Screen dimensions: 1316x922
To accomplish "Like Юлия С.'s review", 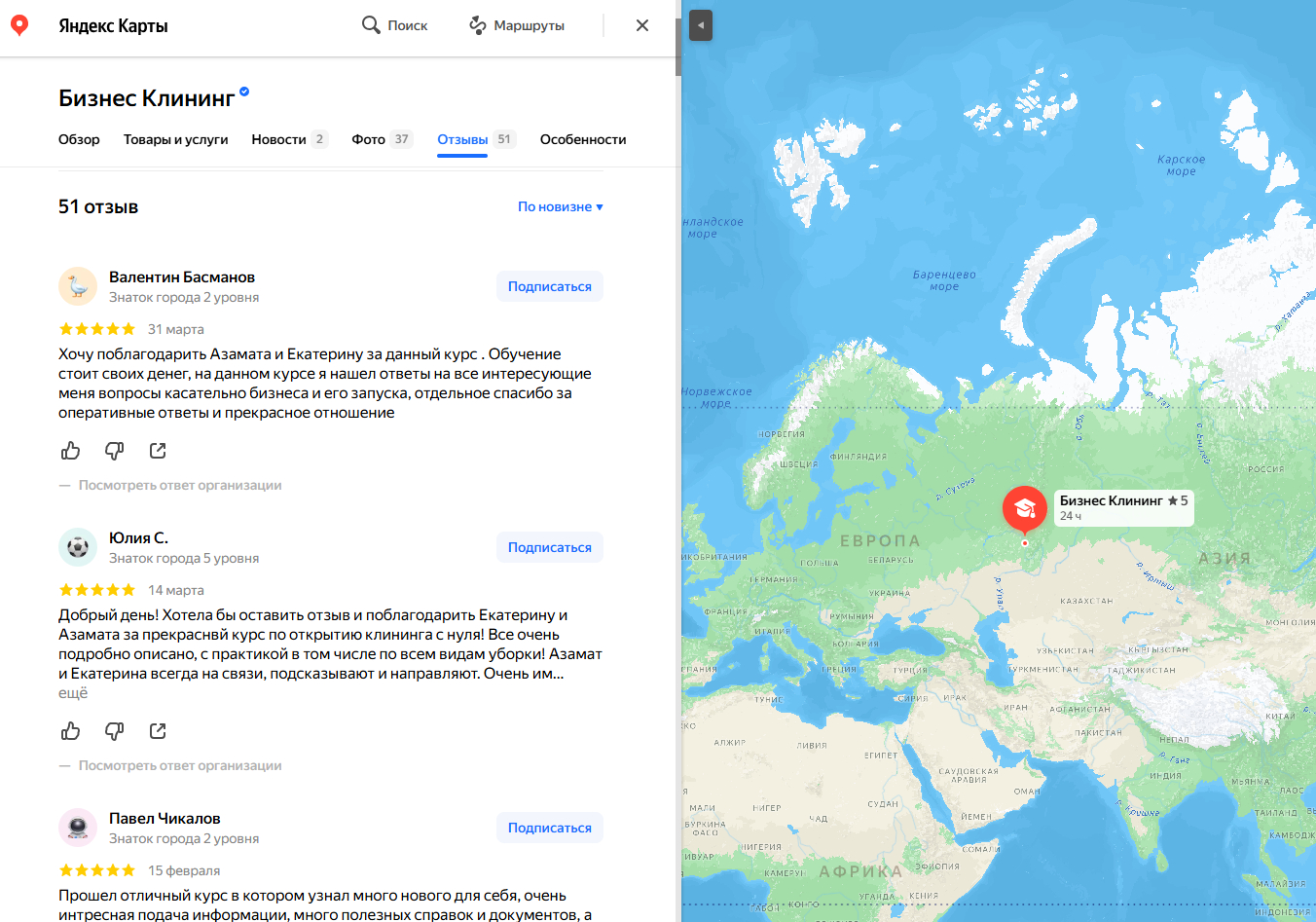I will 71,731.
